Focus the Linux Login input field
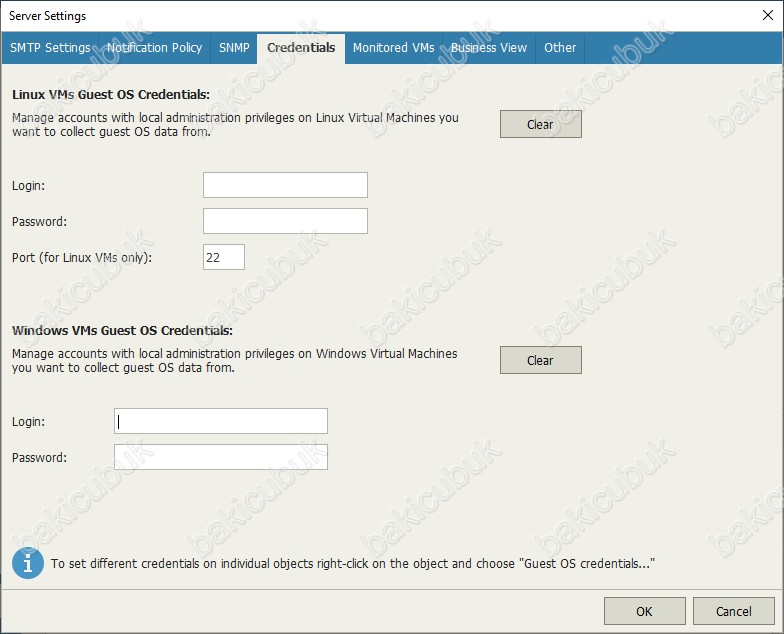The height and width of the screenshot is (634, 784). point(285,185)
